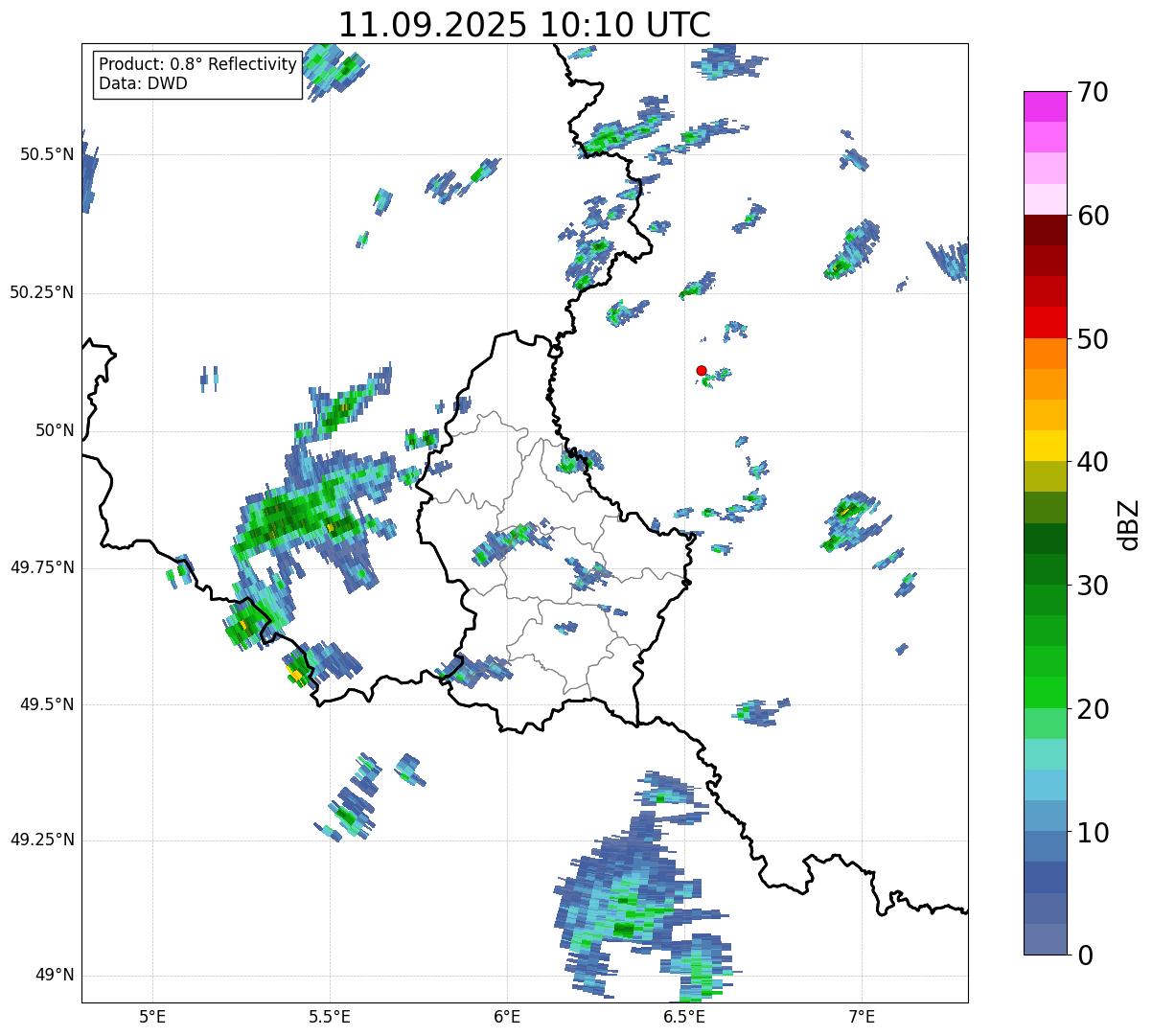1152x1036 pixels.
Task: Click the longitude label 7°E
Action: [862, 1016]
